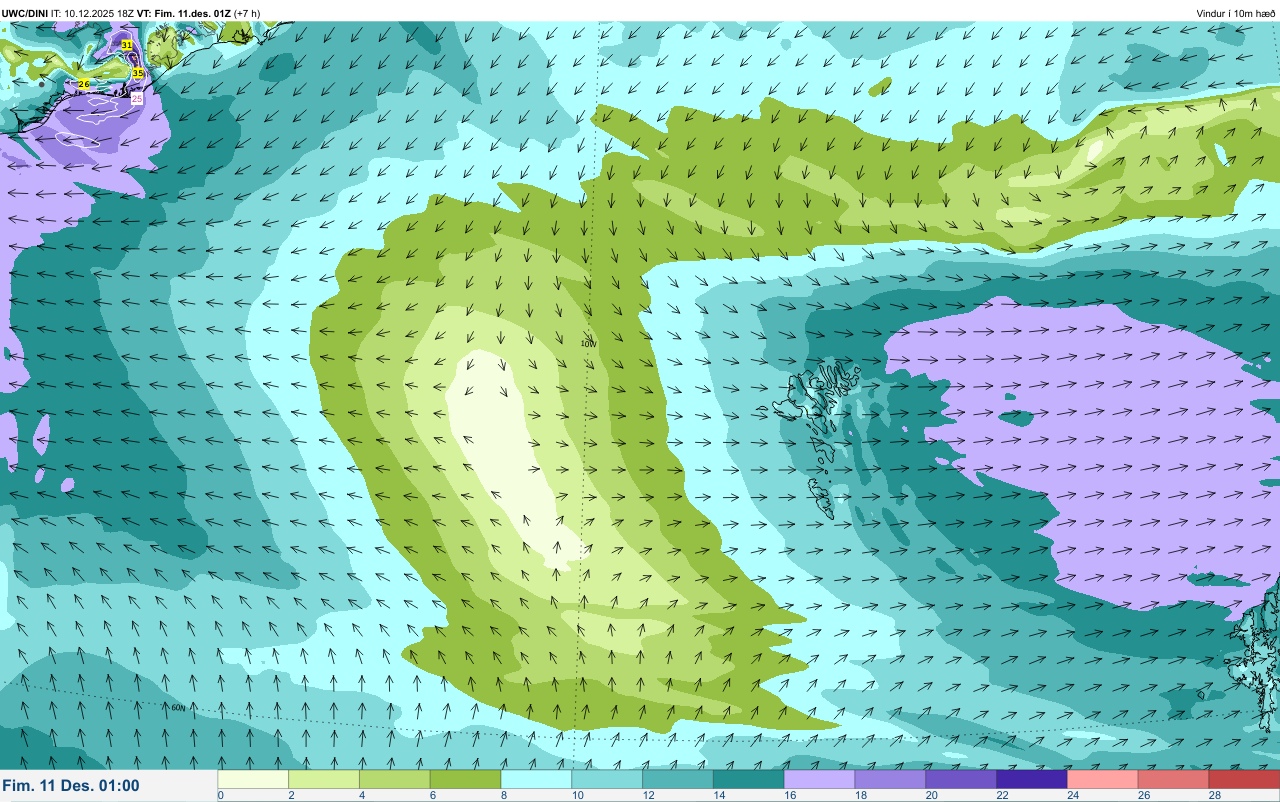Select the 14–16 m/s dark teal swatch
The height and width of the screenshot is (802, 1280).
749,779
